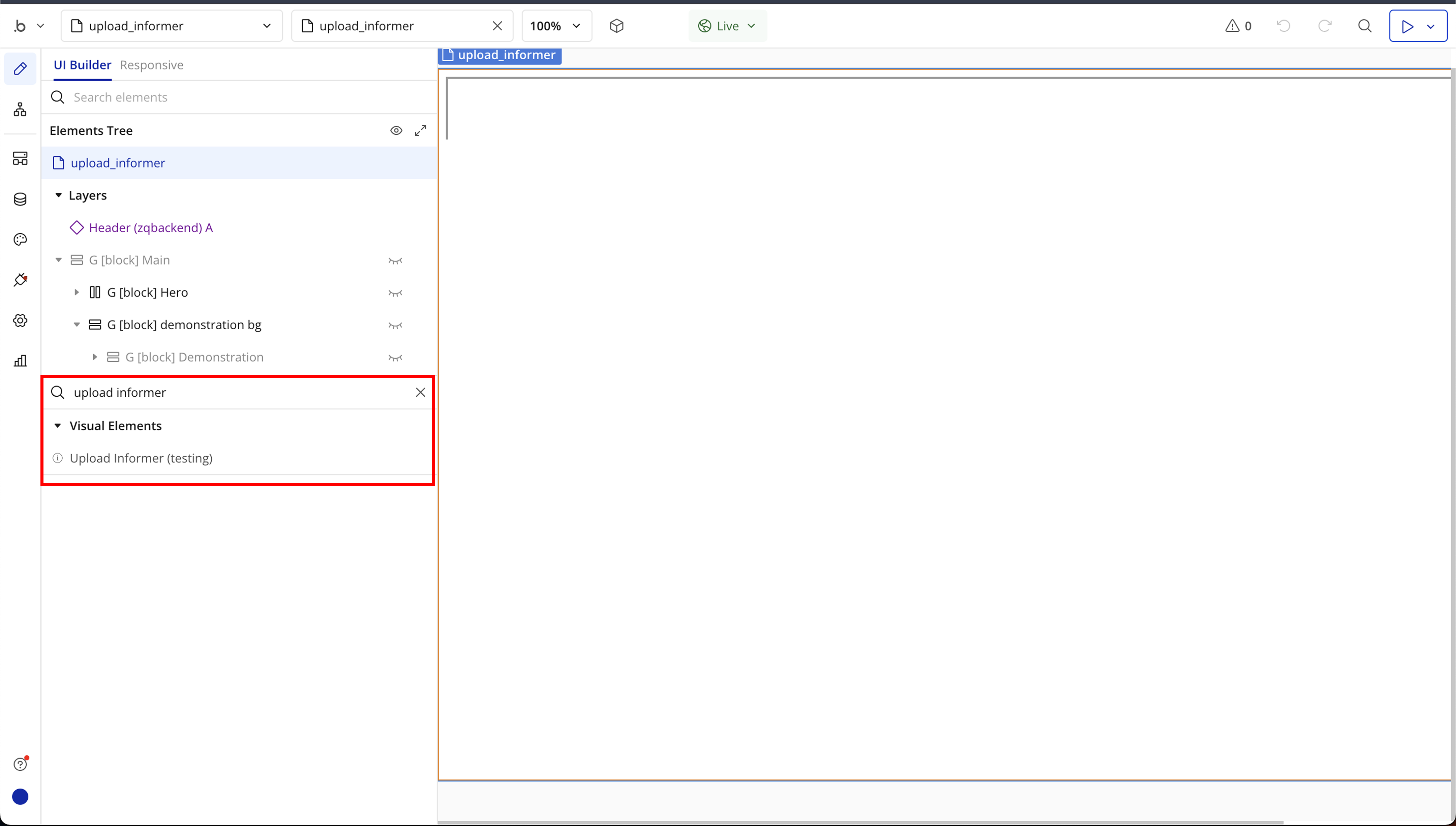The image size is (1456, 826).
Task: Open the 100% zoom dropdown
Action: click(556, 26)
